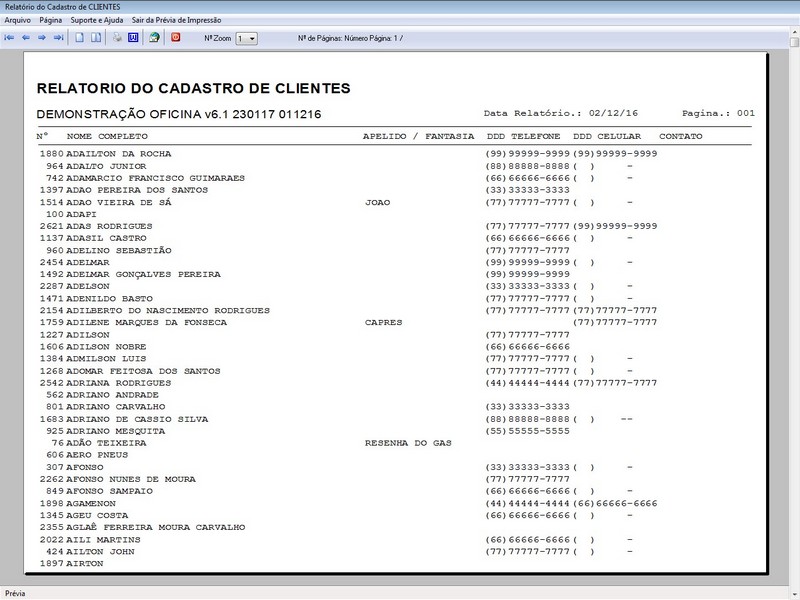
Task: Click the name ADENILDO BASTO
Action: coord(109,298)
